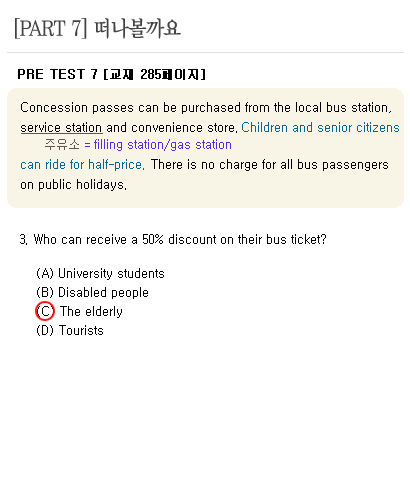Click the 'Concession passes' opening sentence
Image resolution: width=410 pixels, height=480 pixels.
click(206, 108)
